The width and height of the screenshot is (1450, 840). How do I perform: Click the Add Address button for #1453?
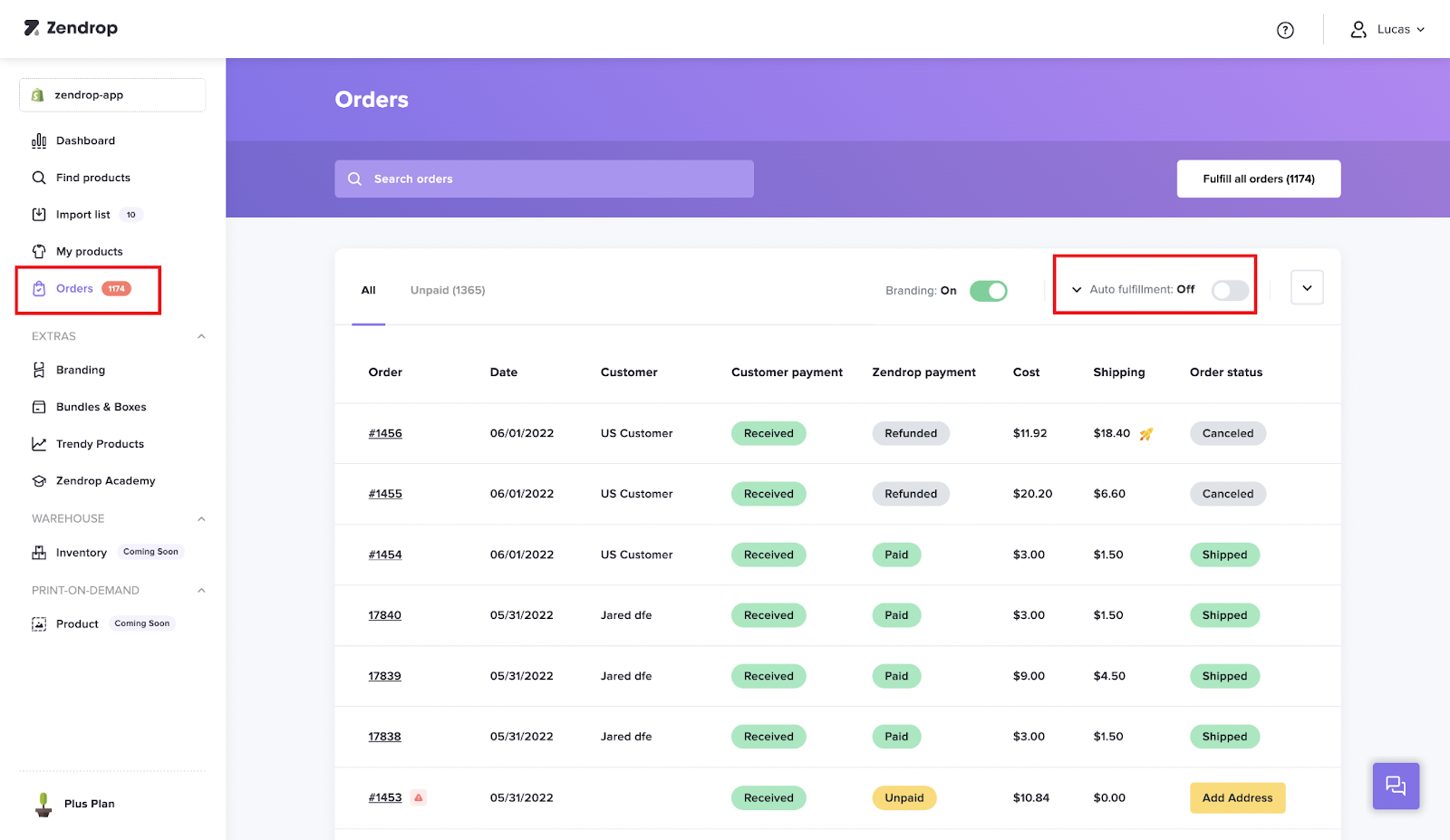tap(1238, 797)
